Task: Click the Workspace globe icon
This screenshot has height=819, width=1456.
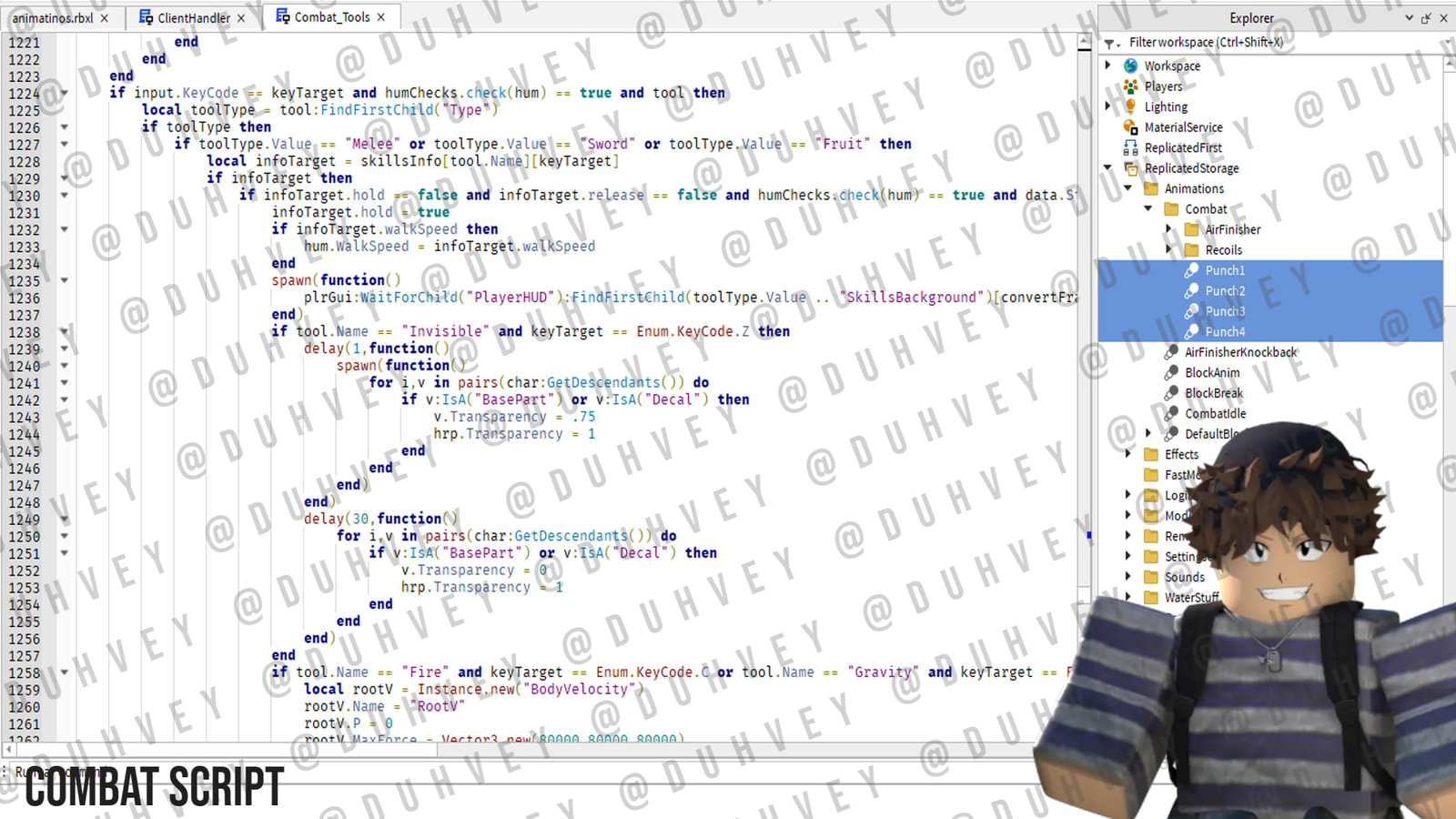Action: click(1130, 66)
